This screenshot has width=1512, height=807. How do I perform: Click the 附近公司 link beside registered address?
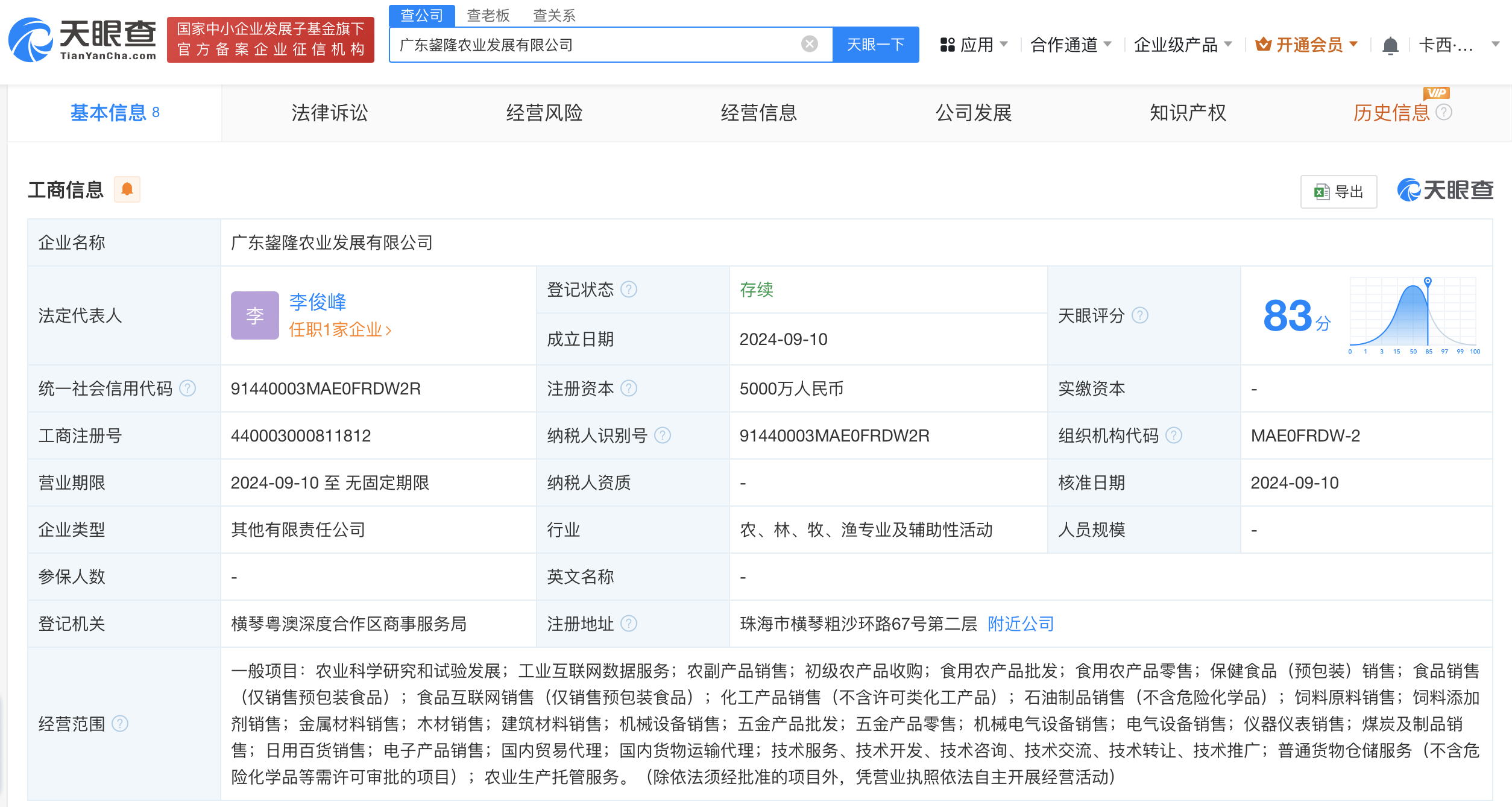point(1020,624)
